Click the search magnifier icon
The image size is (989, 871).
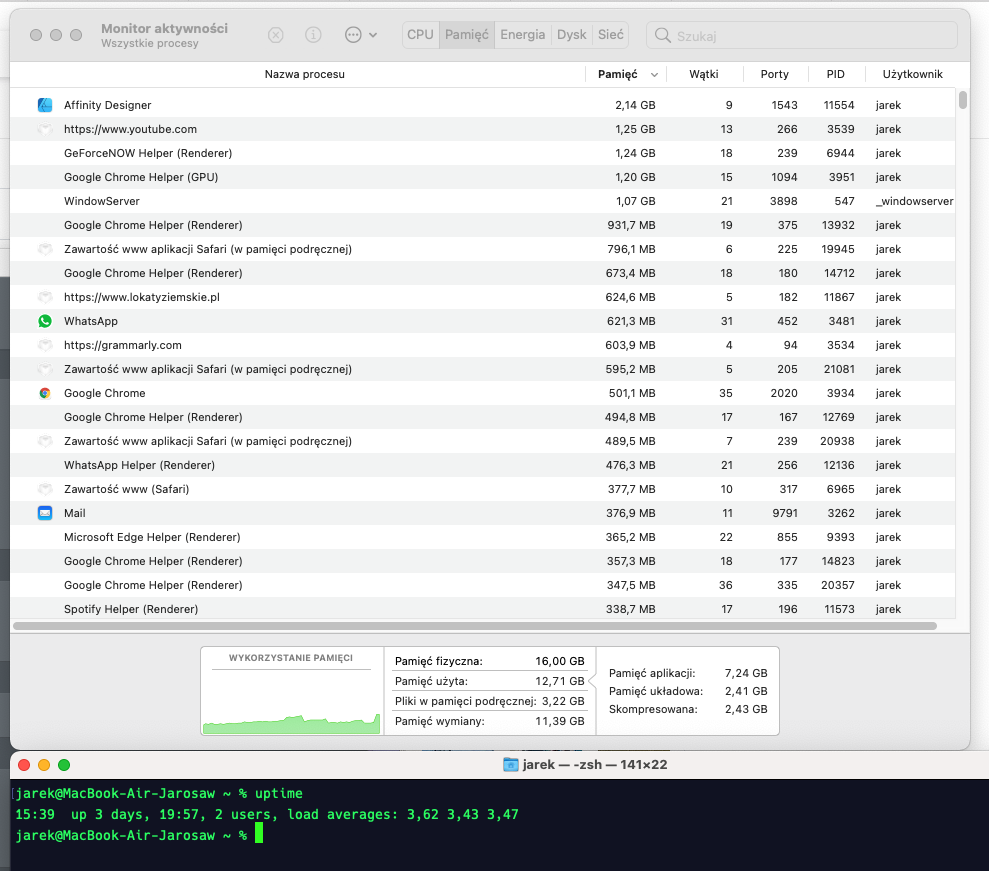point(662,35)
